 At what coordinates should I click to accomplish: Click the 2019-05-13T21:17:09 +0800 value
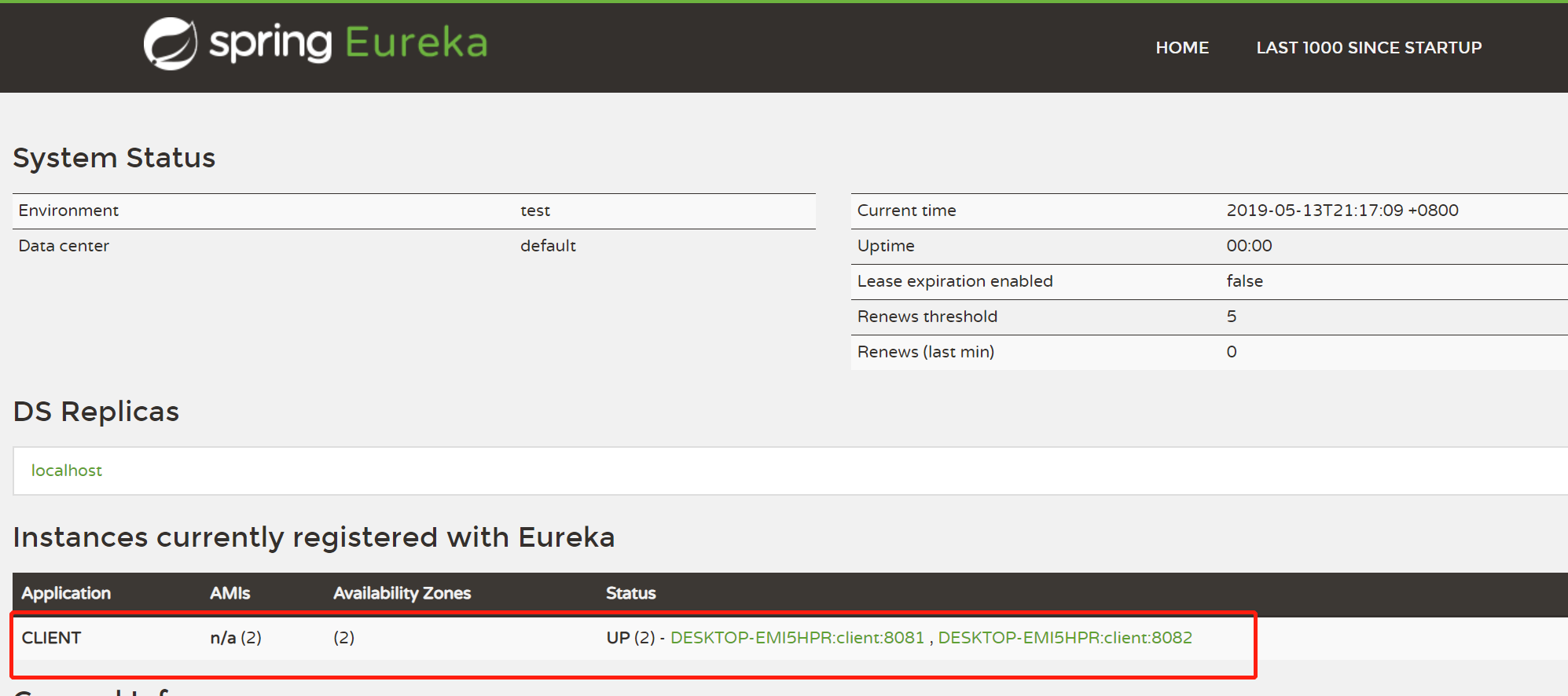1342,211
